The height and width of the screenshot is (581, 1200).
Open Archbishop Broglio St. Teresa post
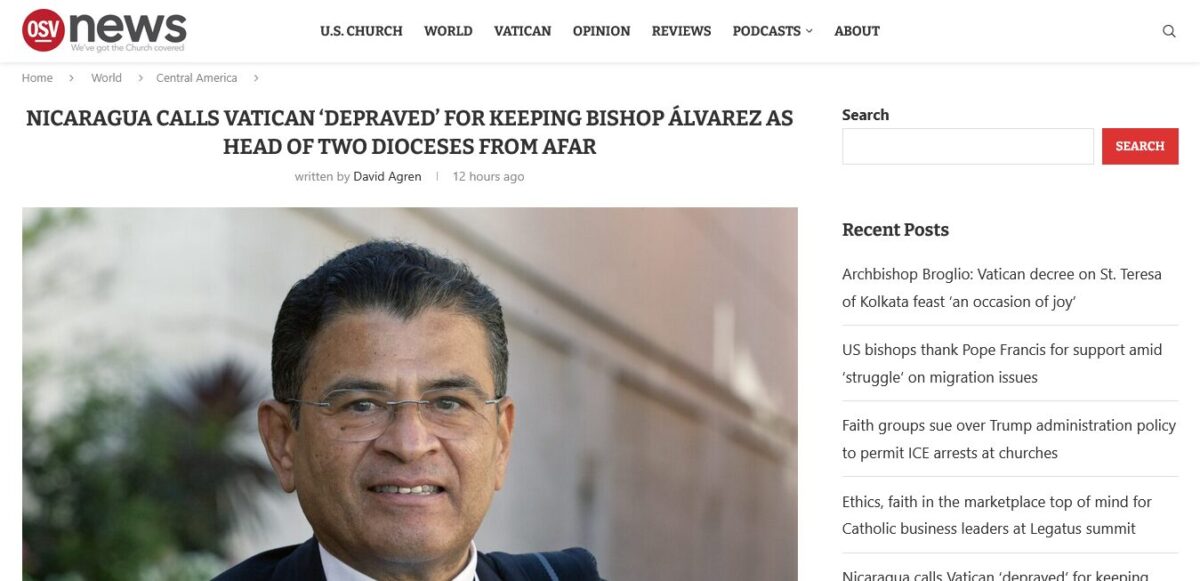[x=1002, y=287]
